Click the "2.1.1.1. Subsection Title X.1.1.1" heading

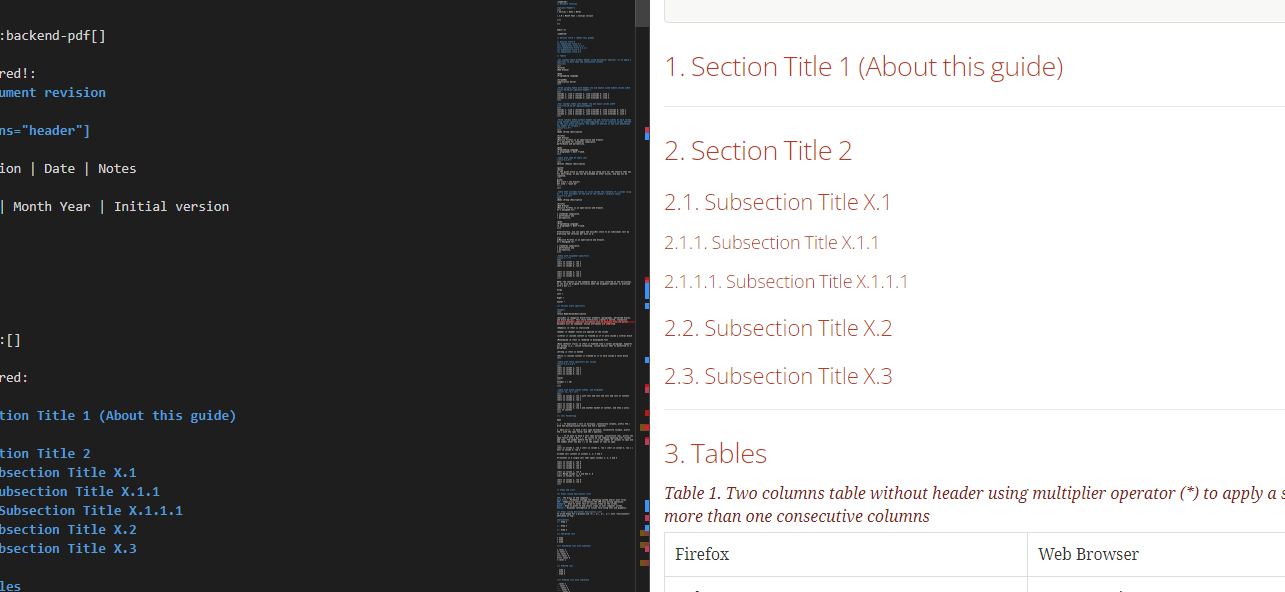[x=786, y=281]
